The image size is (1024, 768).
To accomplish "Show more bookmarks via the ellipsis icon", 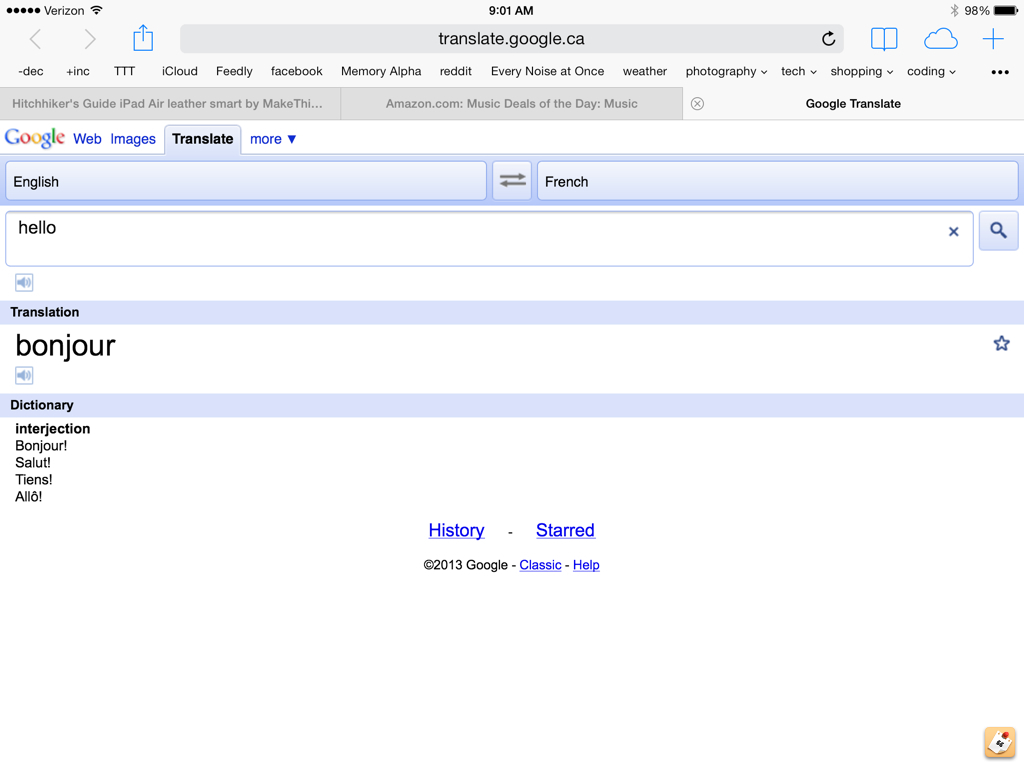I will pos(1000,72).
